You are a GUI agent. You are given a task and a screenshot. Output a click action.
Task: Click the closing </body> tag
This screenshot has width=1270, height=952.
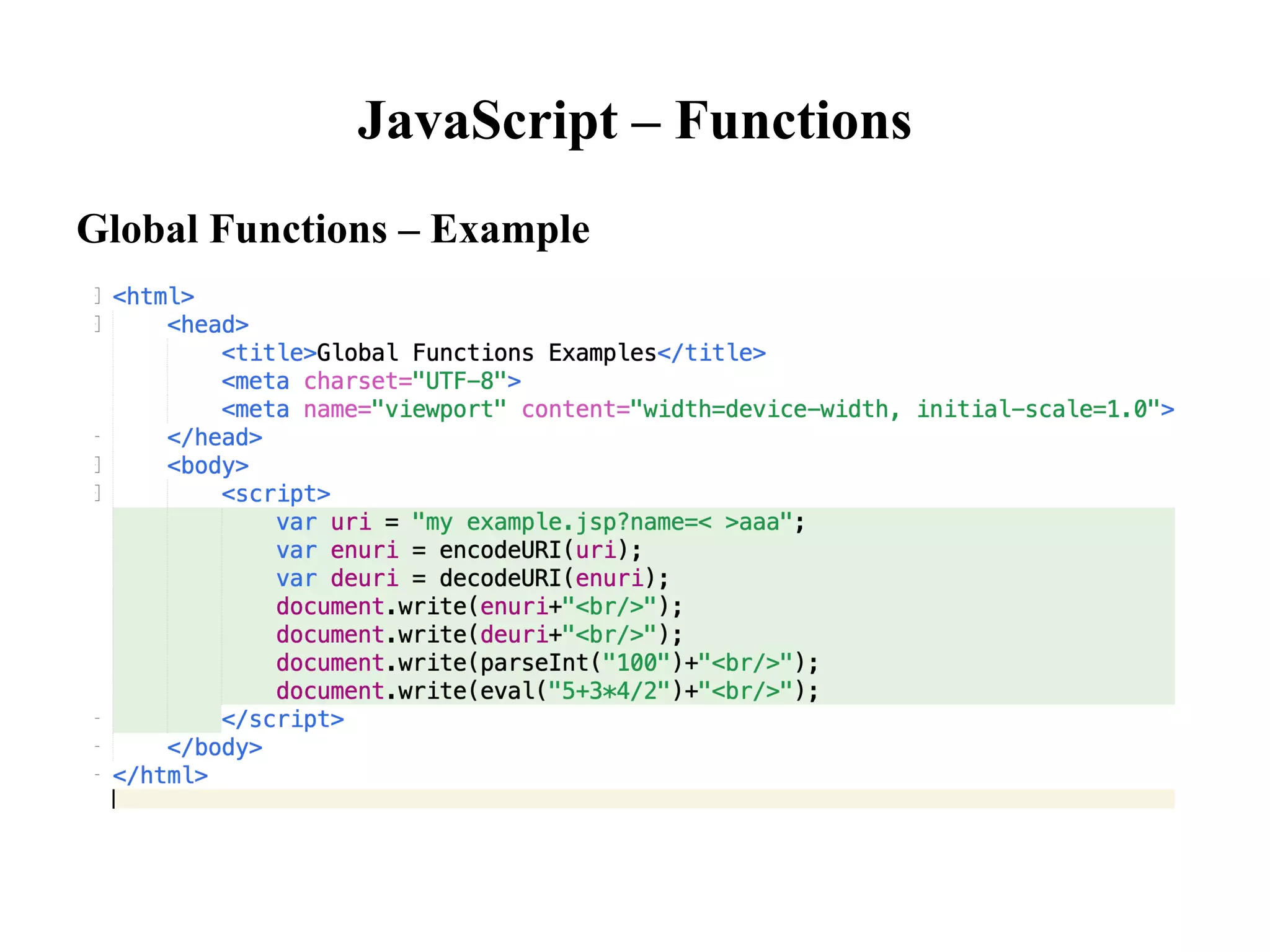[x=215, y=747]
